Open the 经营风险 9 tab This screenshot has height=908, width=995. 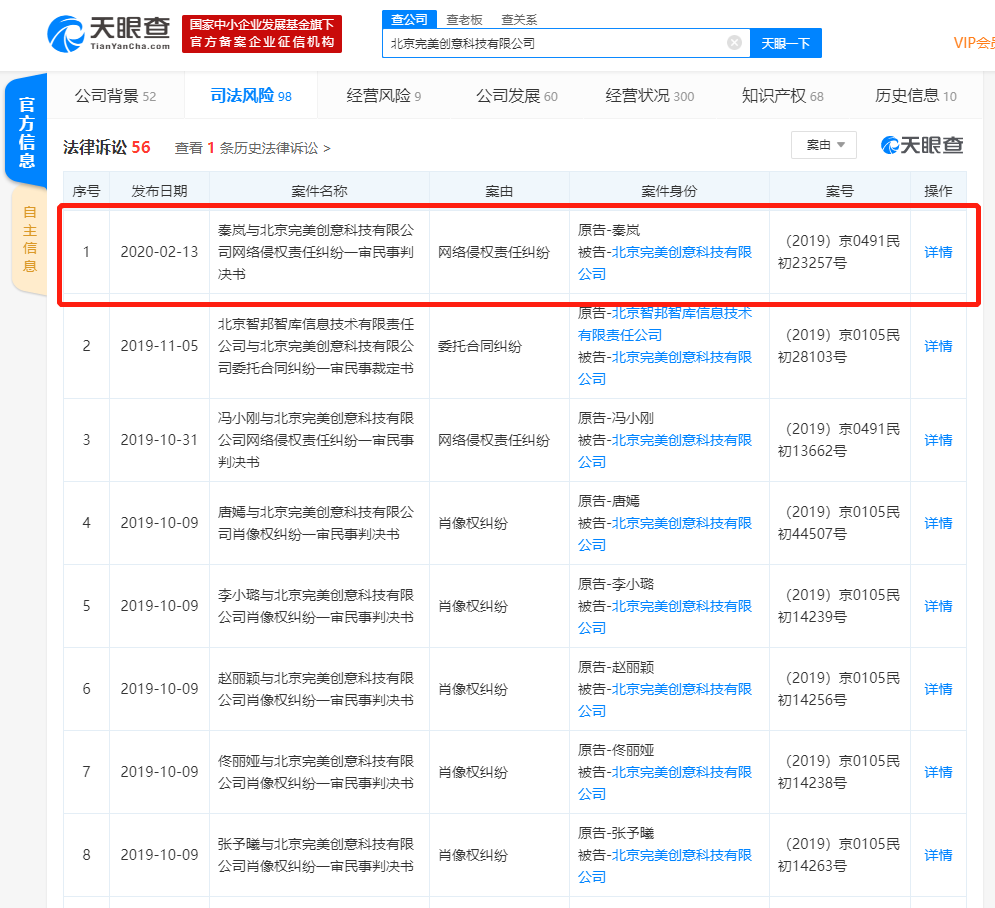383,96
